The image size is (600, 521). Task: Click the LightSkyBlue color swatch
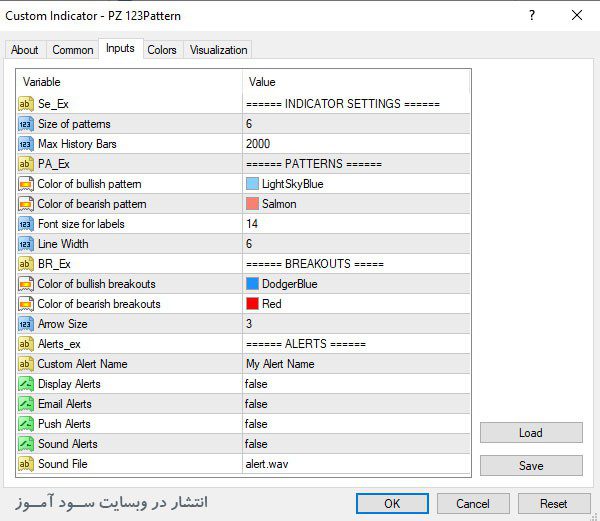(253, 184)
